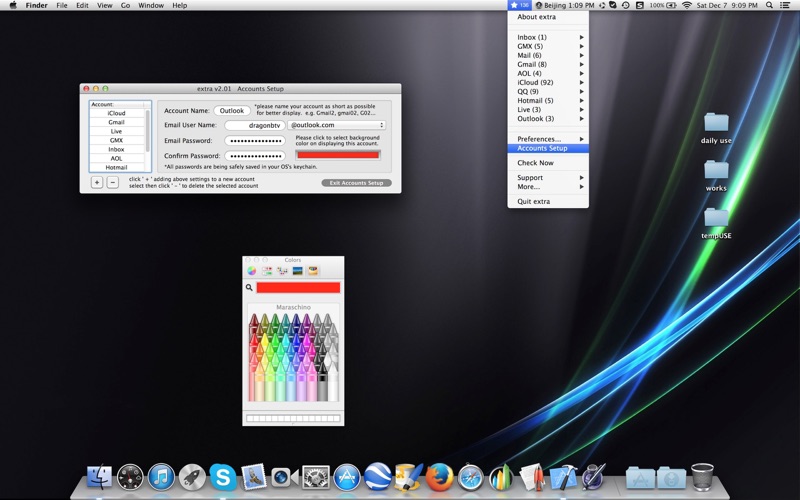The height and width of the screenshot is (500, 800).
Task: Launch Google Earth from the dock
Action: coord(378,478)
